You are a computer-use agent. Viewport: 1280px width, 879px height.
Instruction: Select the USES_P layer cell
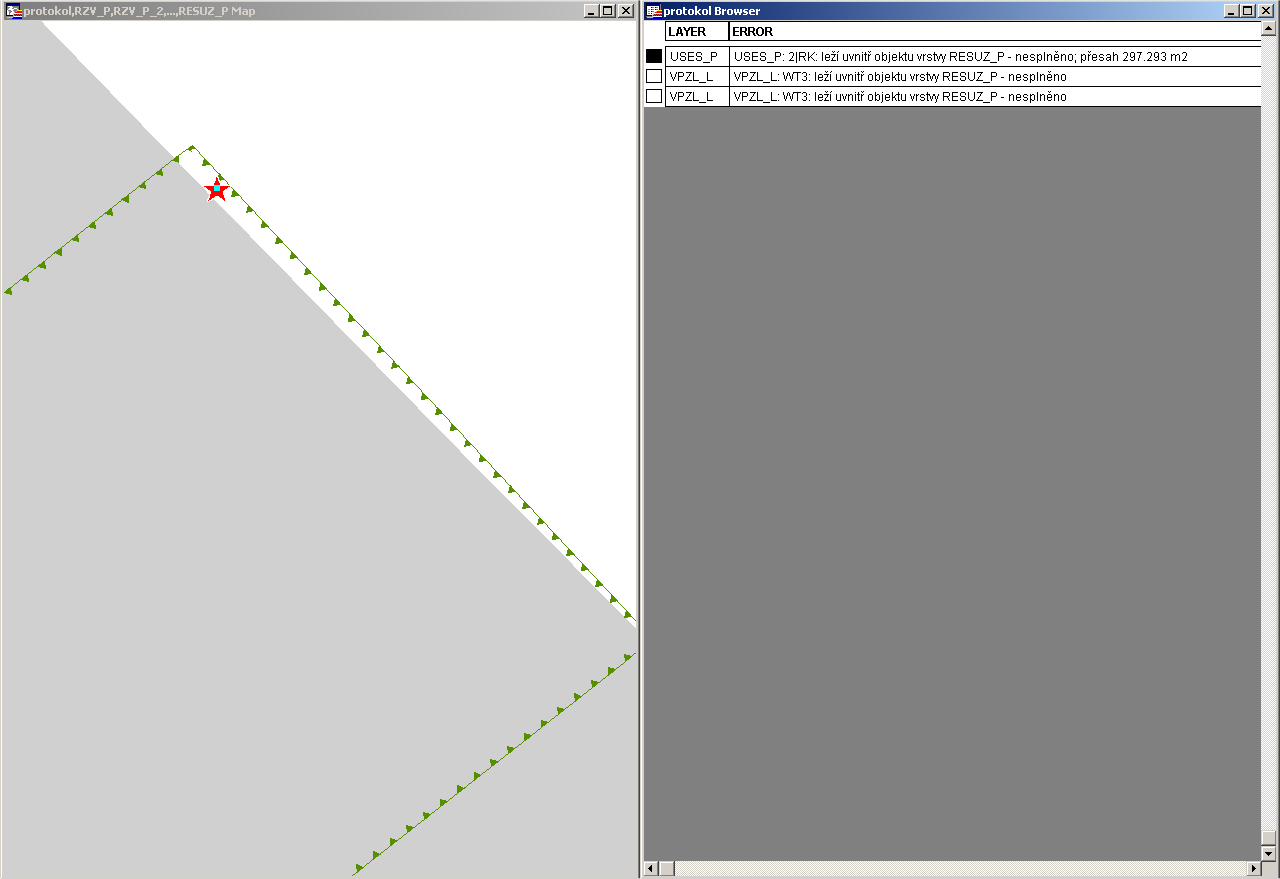coord(697,57)
